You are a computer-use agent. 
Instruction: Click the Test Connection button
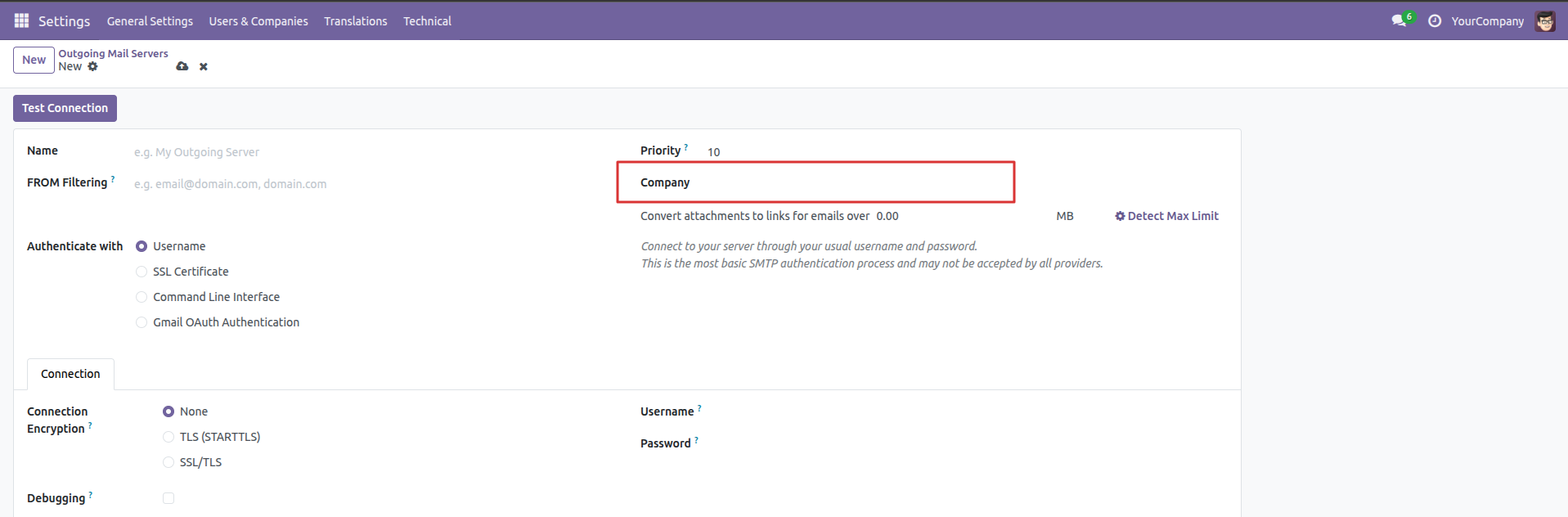(65, 108)
